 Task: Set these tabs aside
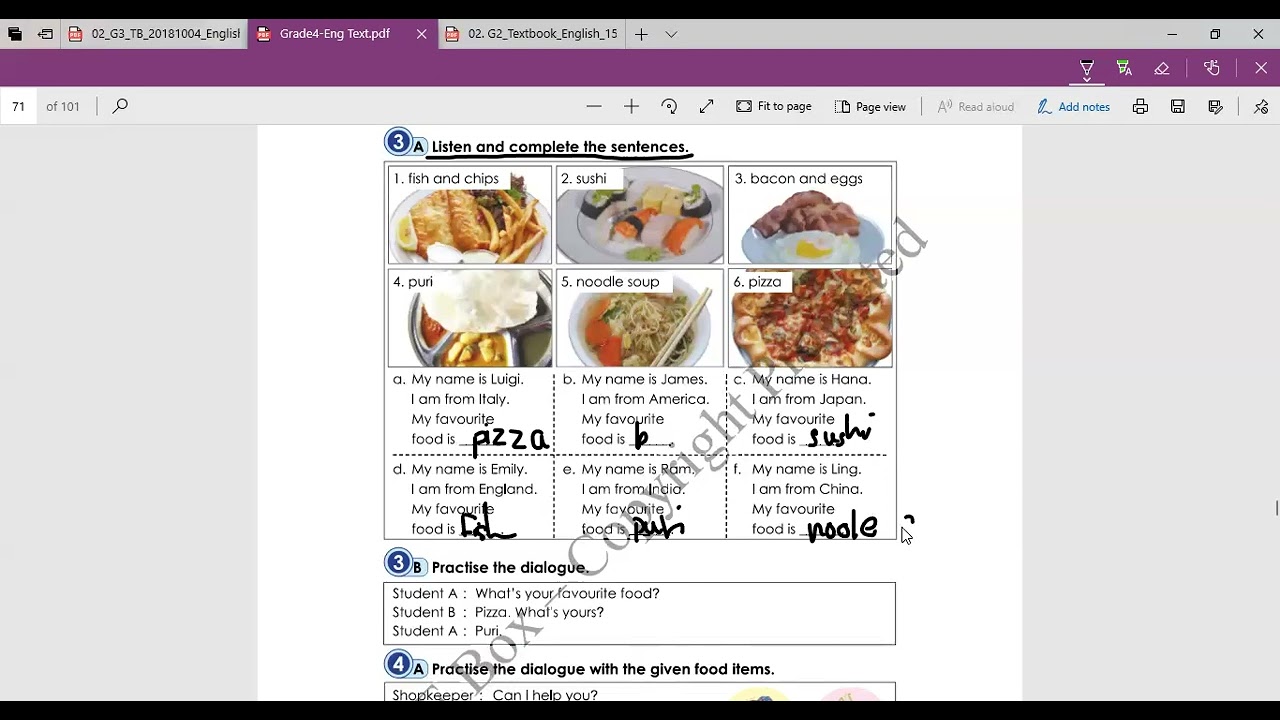pos(45,34)
